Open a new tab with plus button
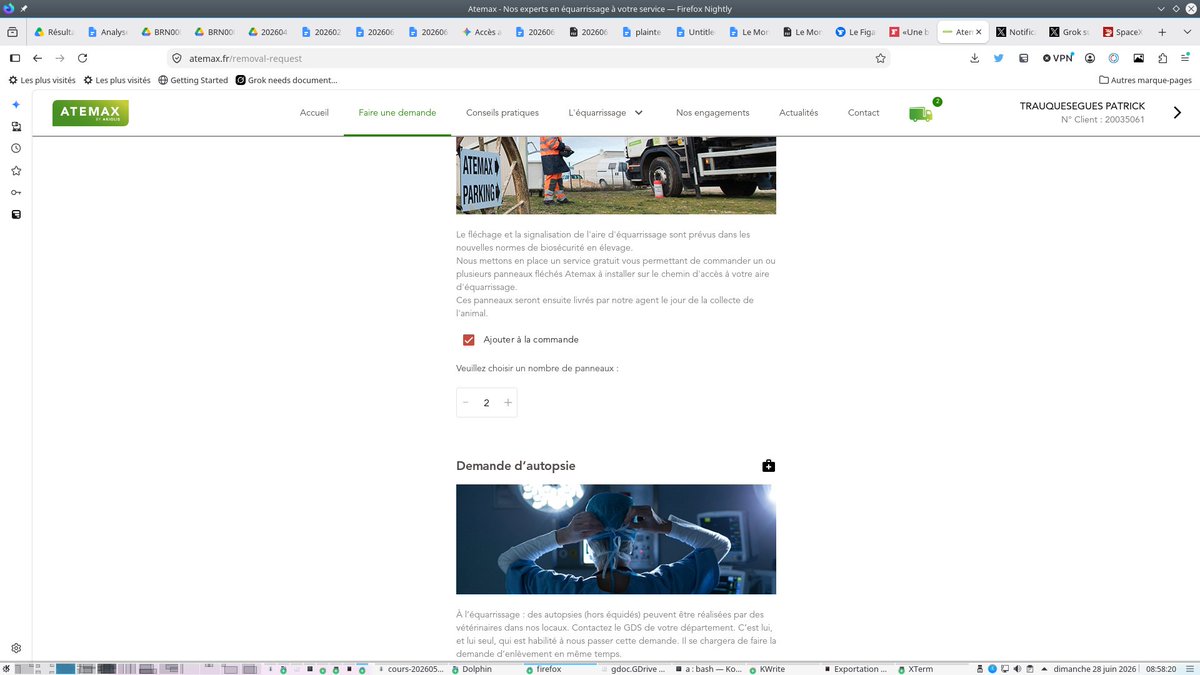This screenshot has height=675, width=1200. click(1161, 32)
